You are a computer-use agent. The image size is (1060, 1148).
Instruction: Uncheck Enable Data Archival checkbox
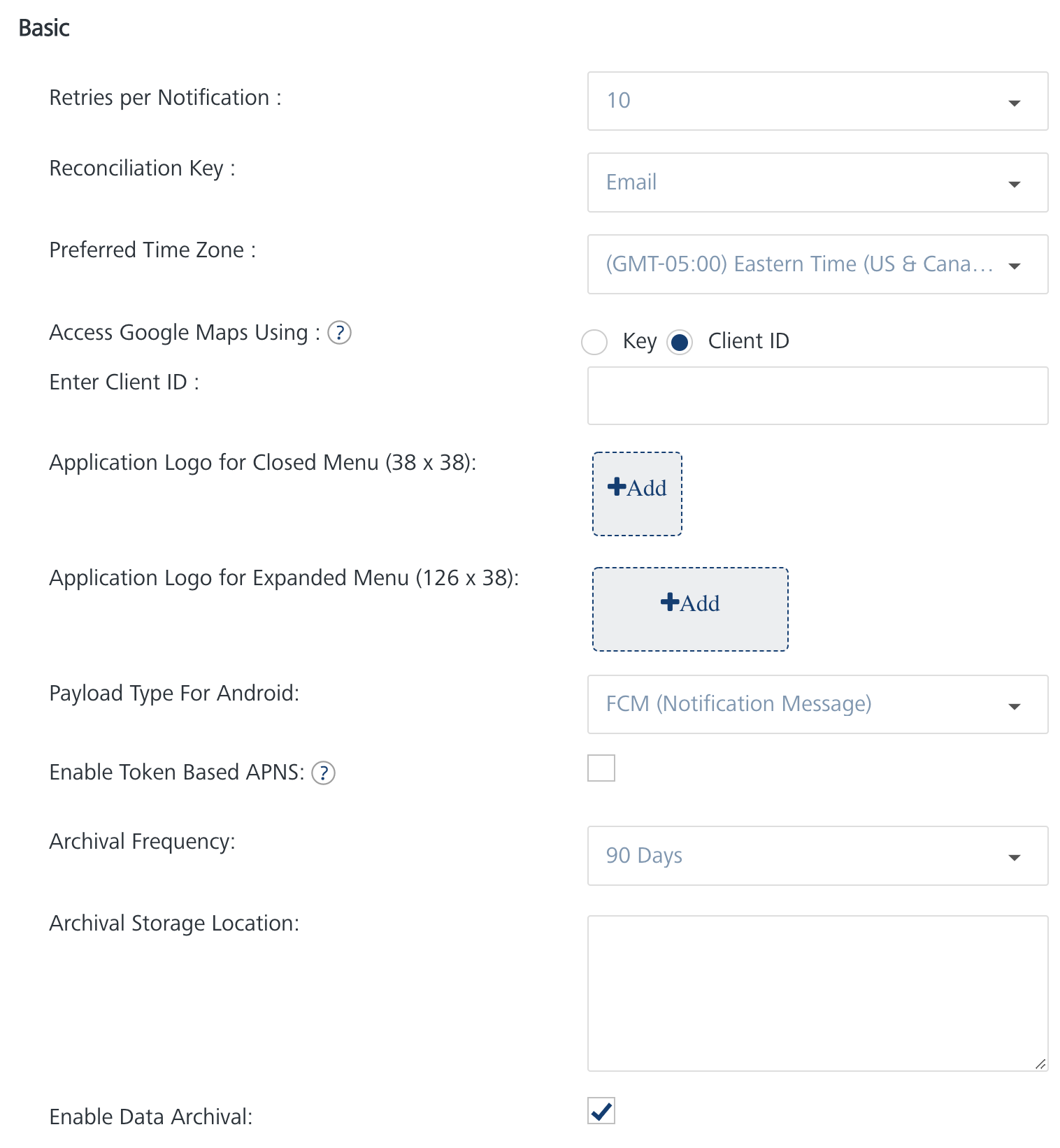point(601,1110)
